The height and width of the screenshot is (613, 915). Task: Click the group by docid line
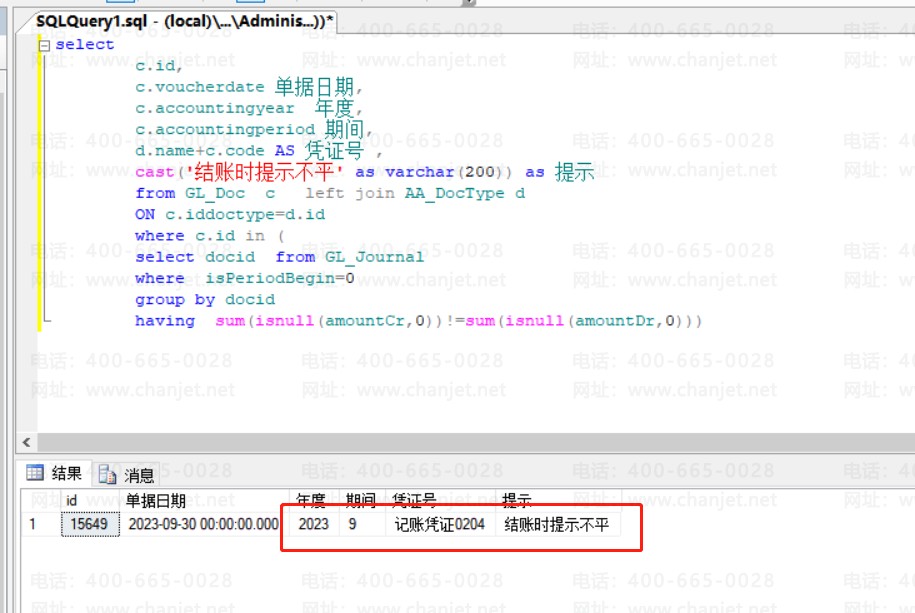pos(205,299)
